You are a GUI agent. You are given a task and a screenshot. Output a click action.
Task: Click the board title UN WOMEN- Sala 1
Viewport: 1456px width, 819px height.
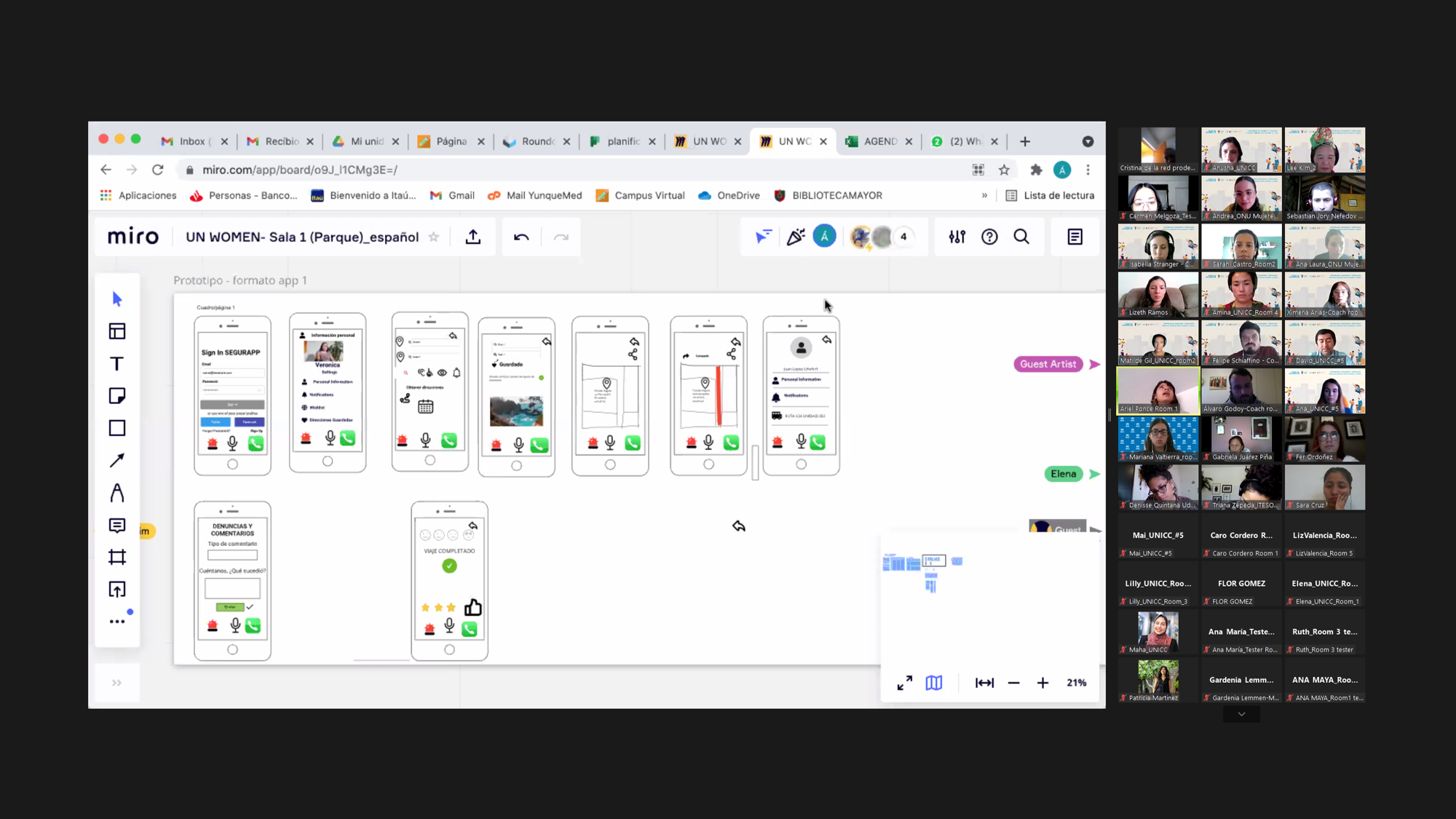coord(302,237)
